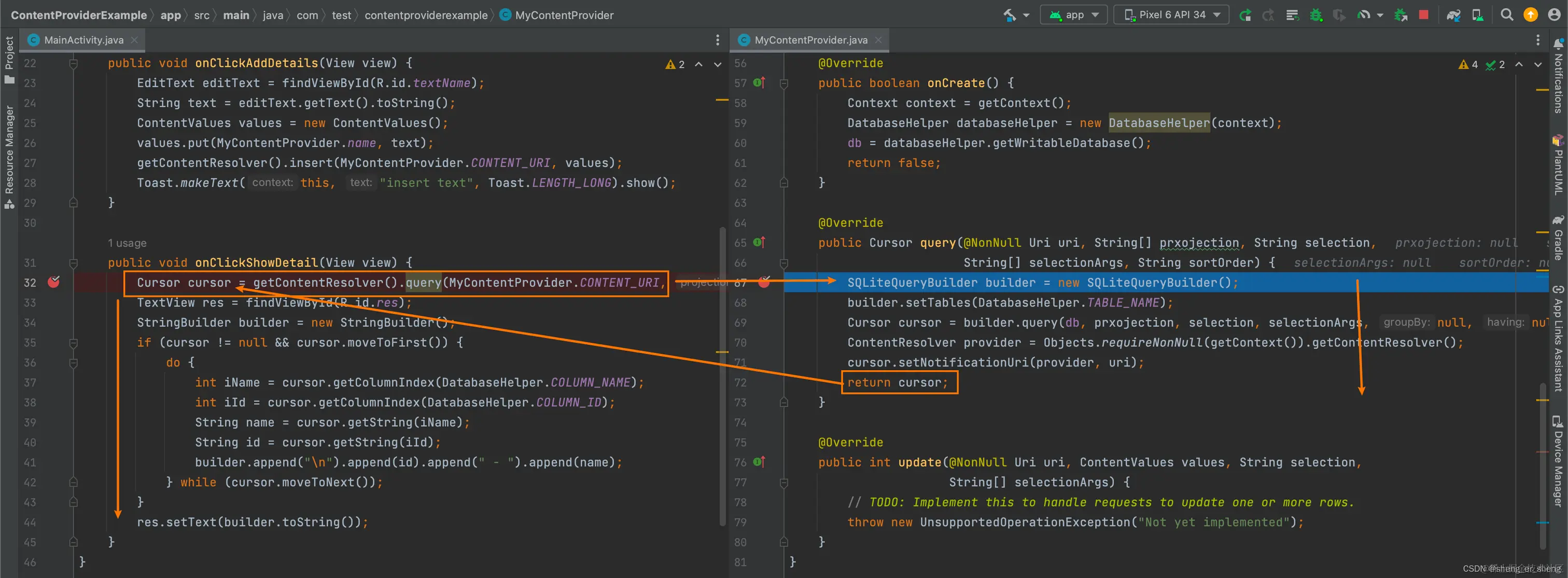
Task: Click override gutter marker on line 57
Action: coord(759,83)
